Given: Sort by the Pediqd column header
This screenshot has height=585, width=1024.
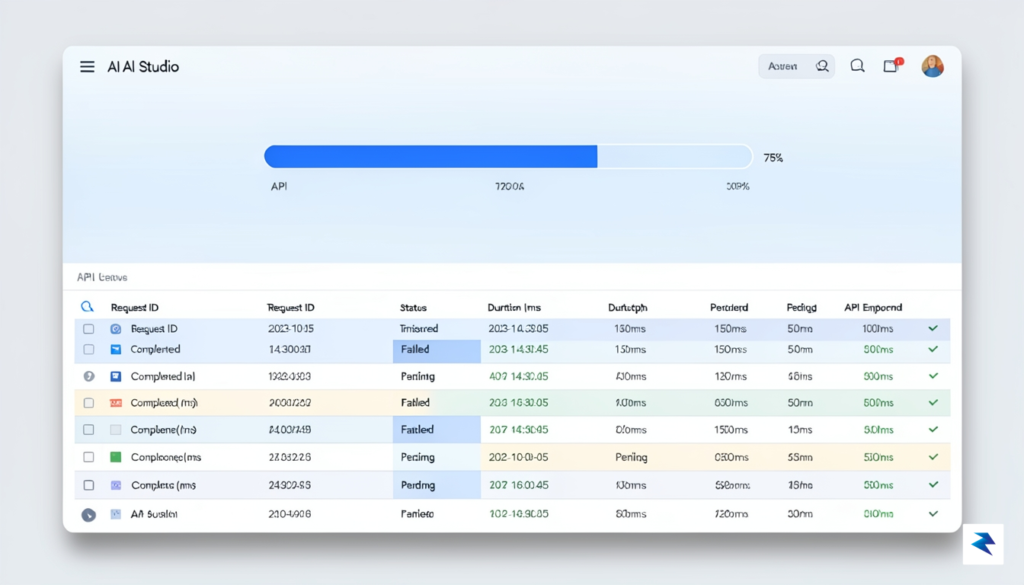Looking at the screenshot, I should 801,308.
